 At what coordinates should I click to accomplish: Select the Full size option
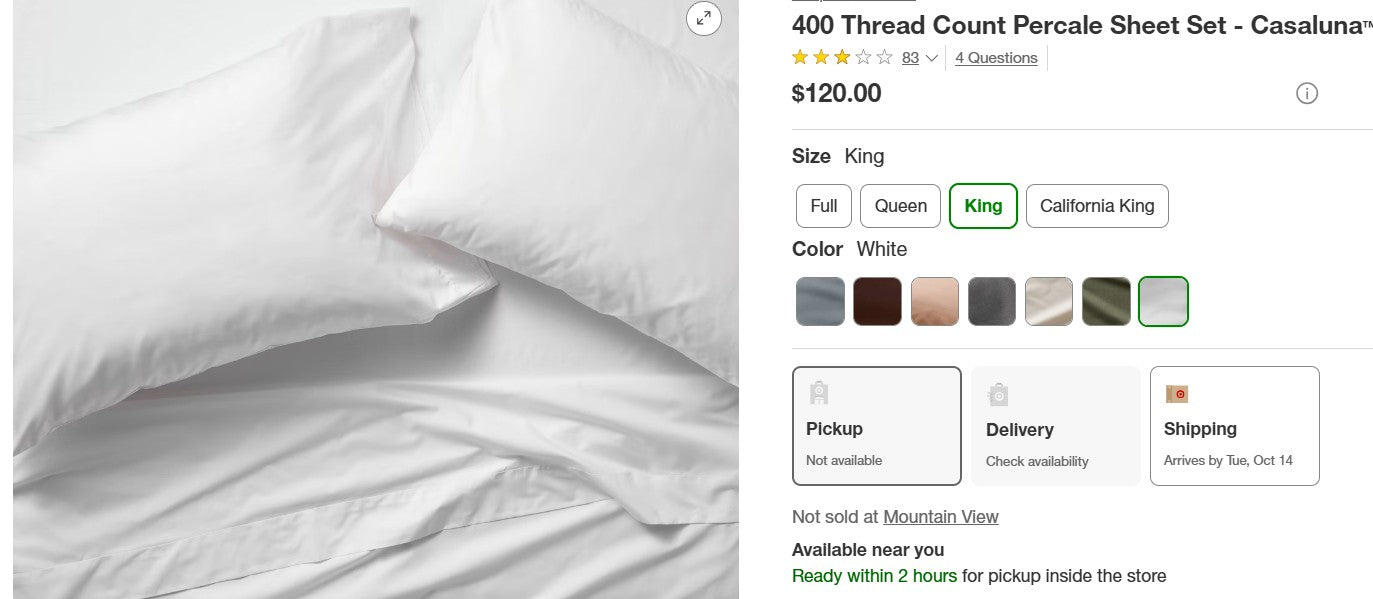pyautogui.click(x=823, y=206)
